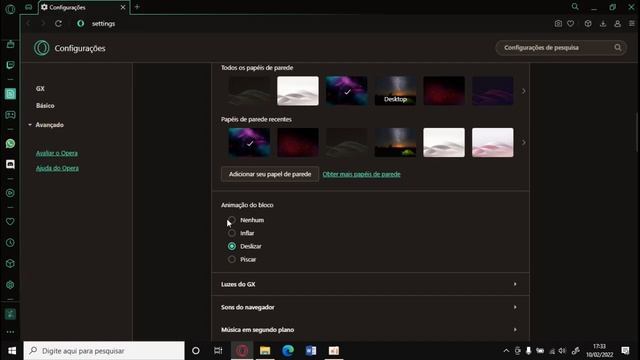Open Settings gear in sidebar
This screenshot has width=640, height=360.
10,285
